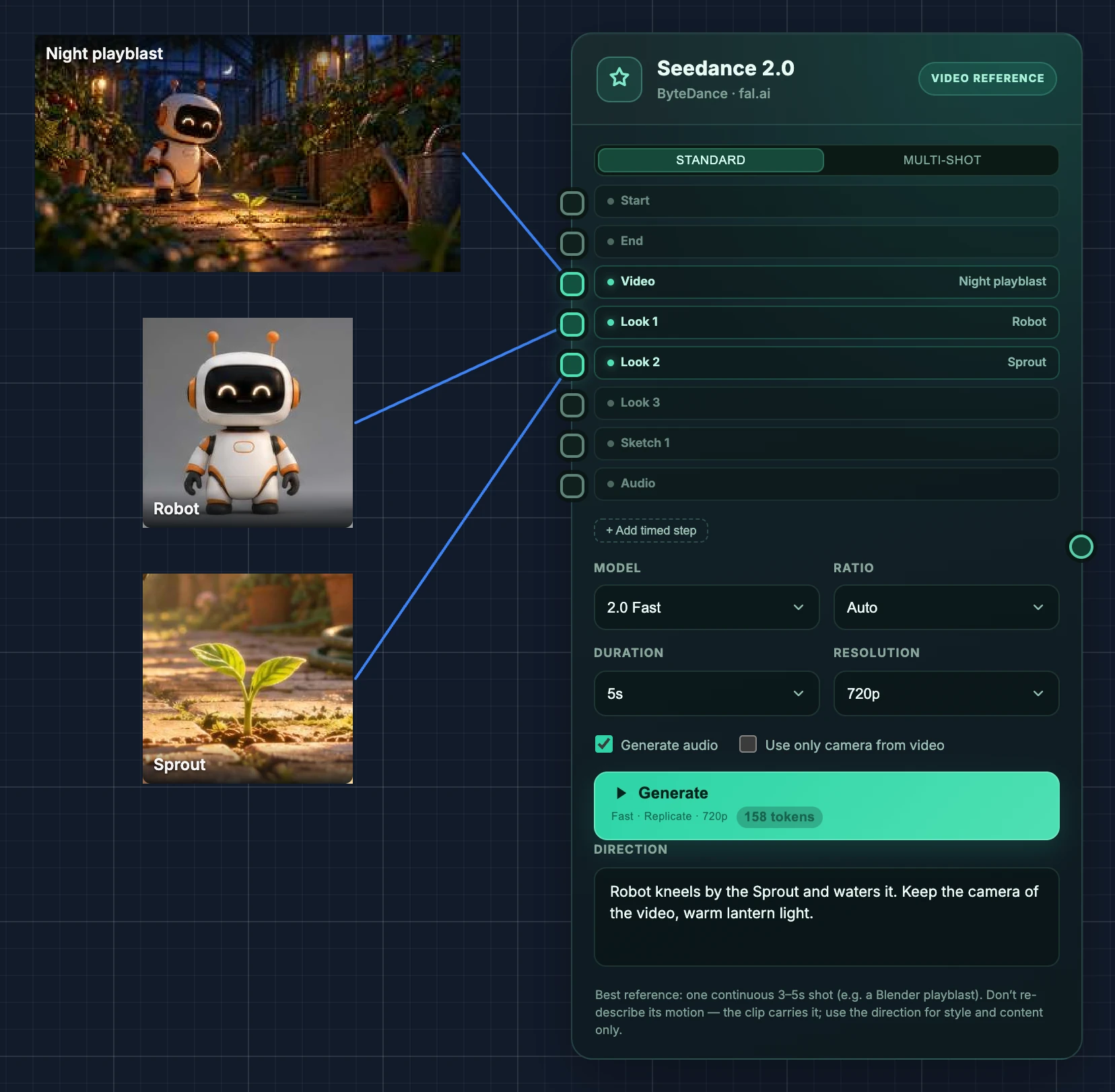The width and height of the screenshot is (1115, 1092).
Task: Select the End slot row
Action: [x=826, y=242]
